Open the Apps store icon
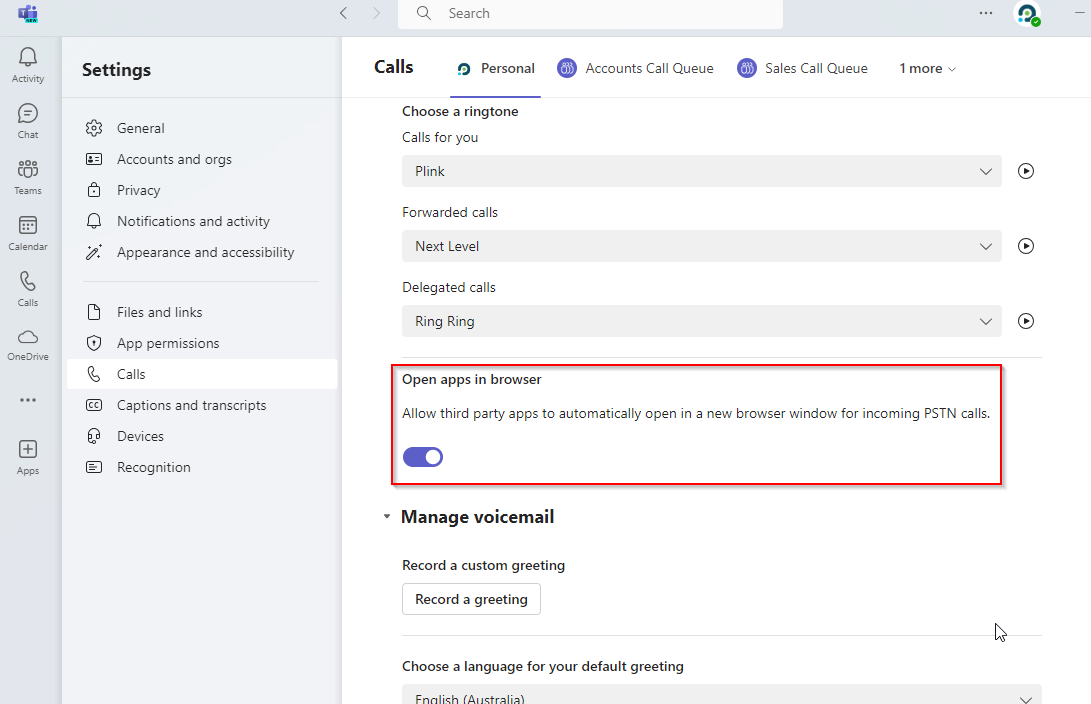This screenshot has height=704, width=1091. point(28,456)
